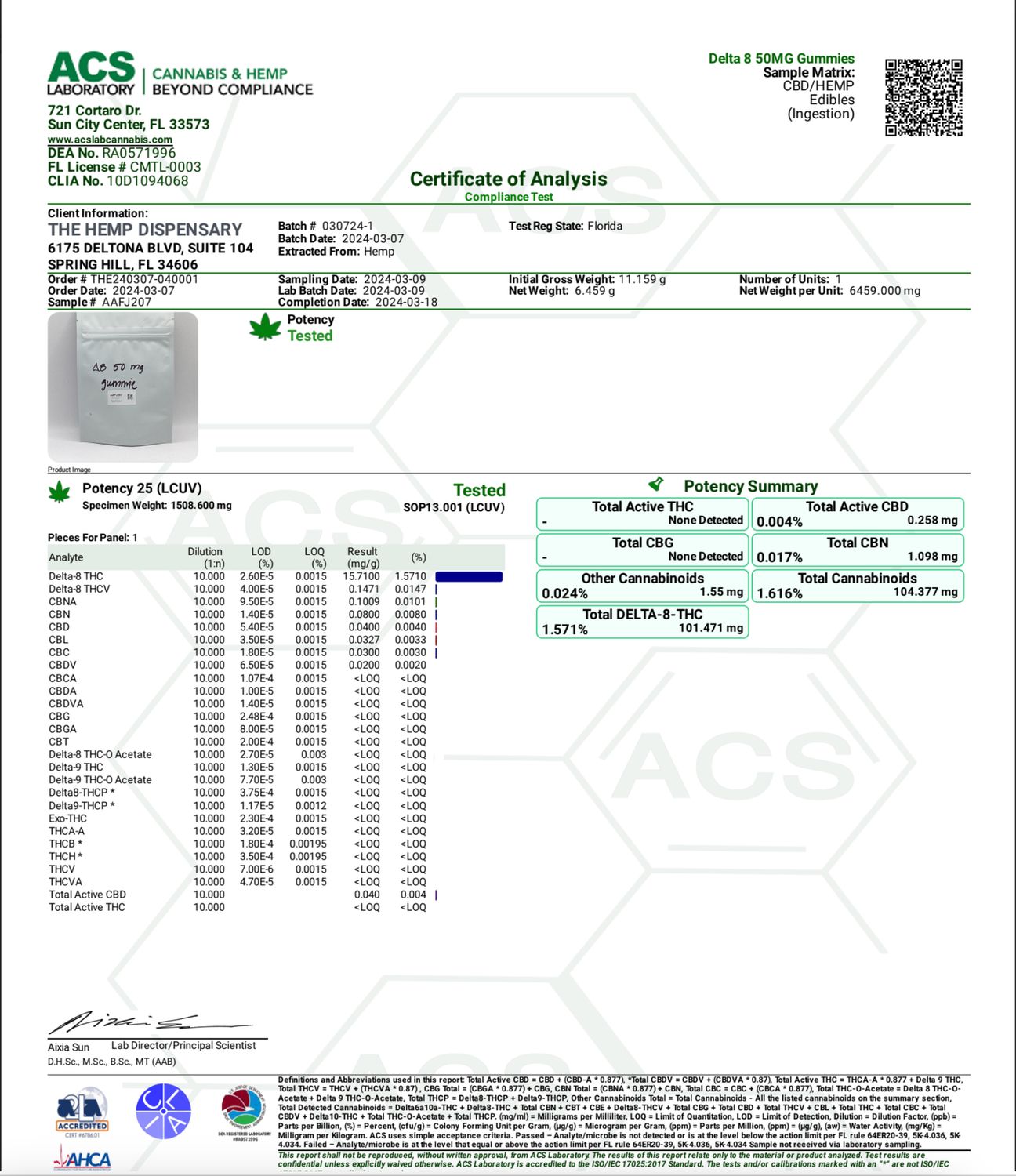Screen dimensions: 1016x1176
Task: Click the Delta-8 THC blue result bar
Action: [469, 576]
